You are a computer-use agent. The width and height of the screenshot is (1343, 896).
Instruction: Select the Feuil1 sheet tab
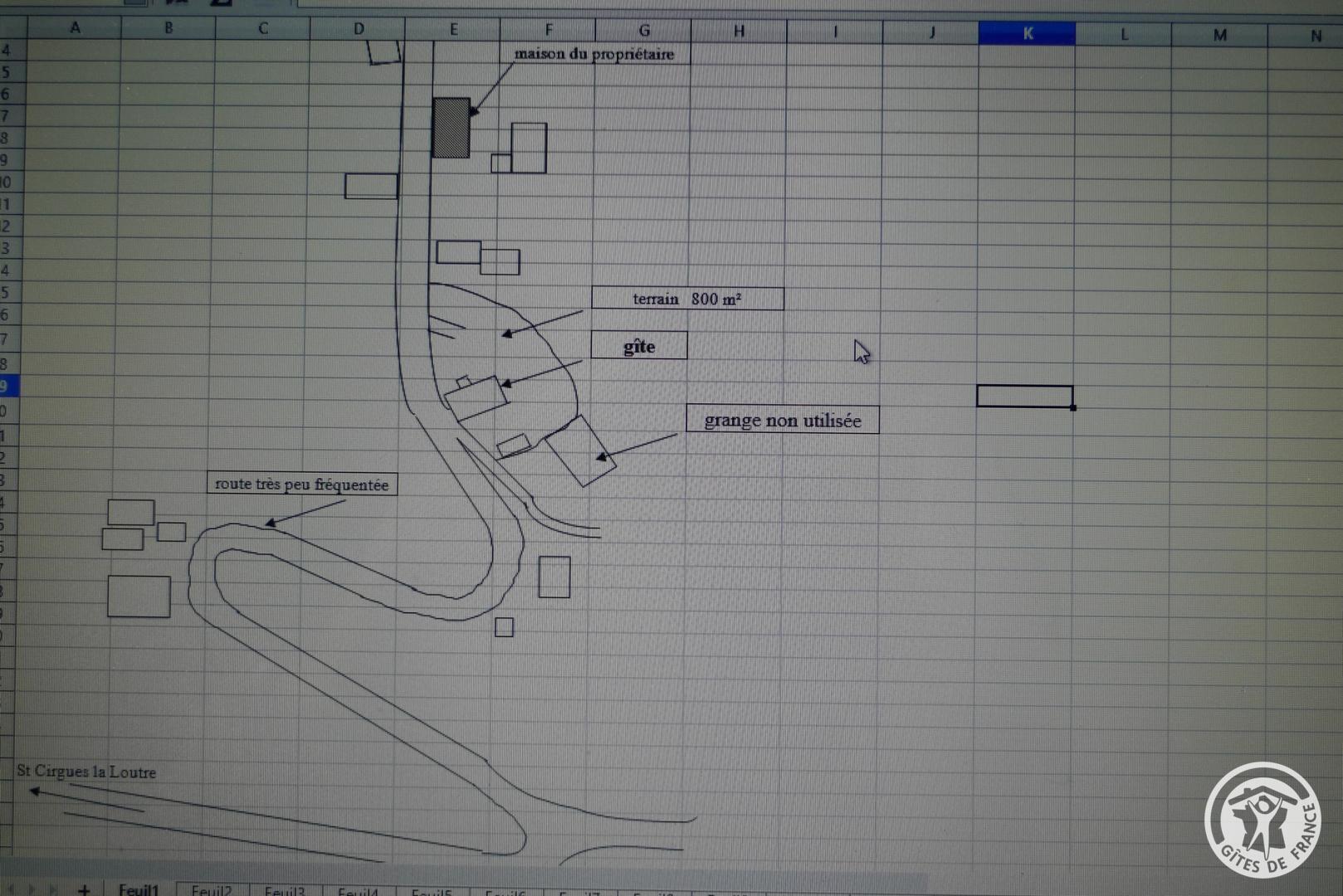click(138, 889)
